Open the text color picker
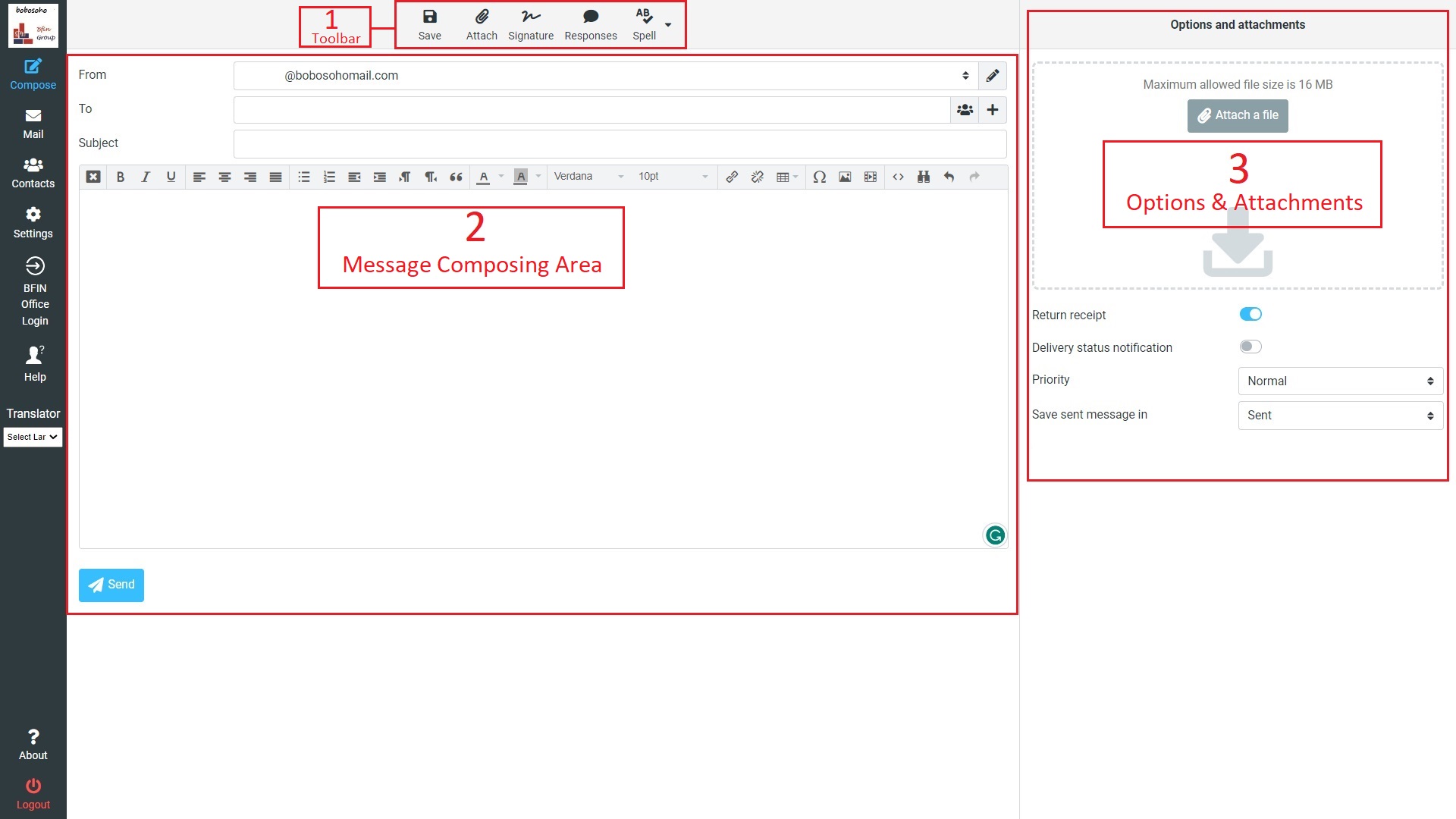This screenshot has height=819, width=1456. (483, 177)
